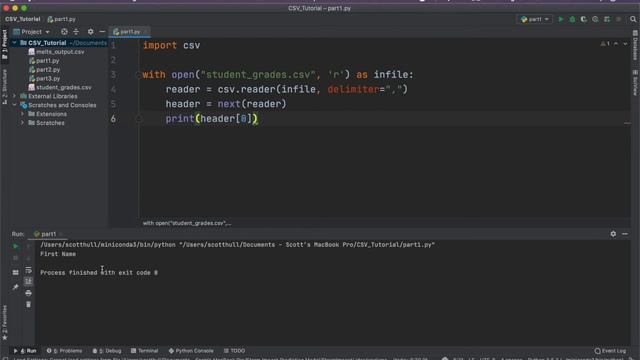Collapse the CSV_Tutorial root folder
Screen dimensions: 640x360
[x=15, y=43]
